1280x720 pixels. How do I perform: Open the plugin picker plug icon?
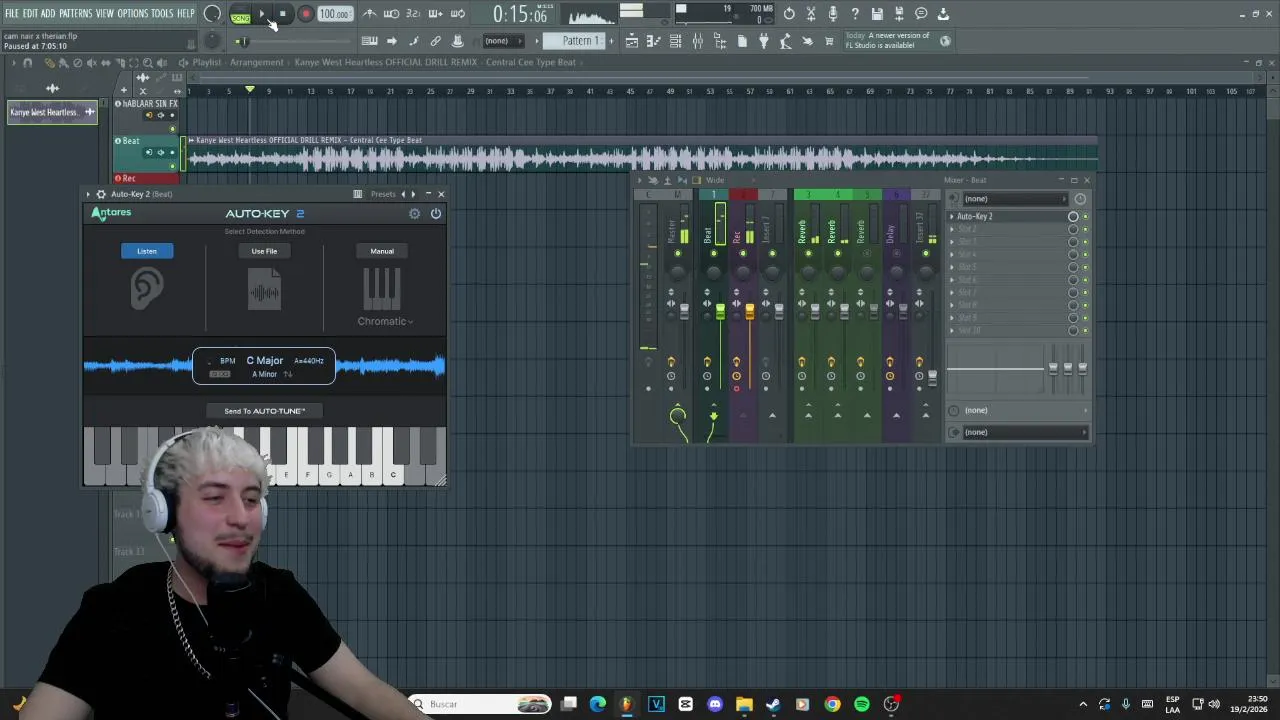point(764,41)
